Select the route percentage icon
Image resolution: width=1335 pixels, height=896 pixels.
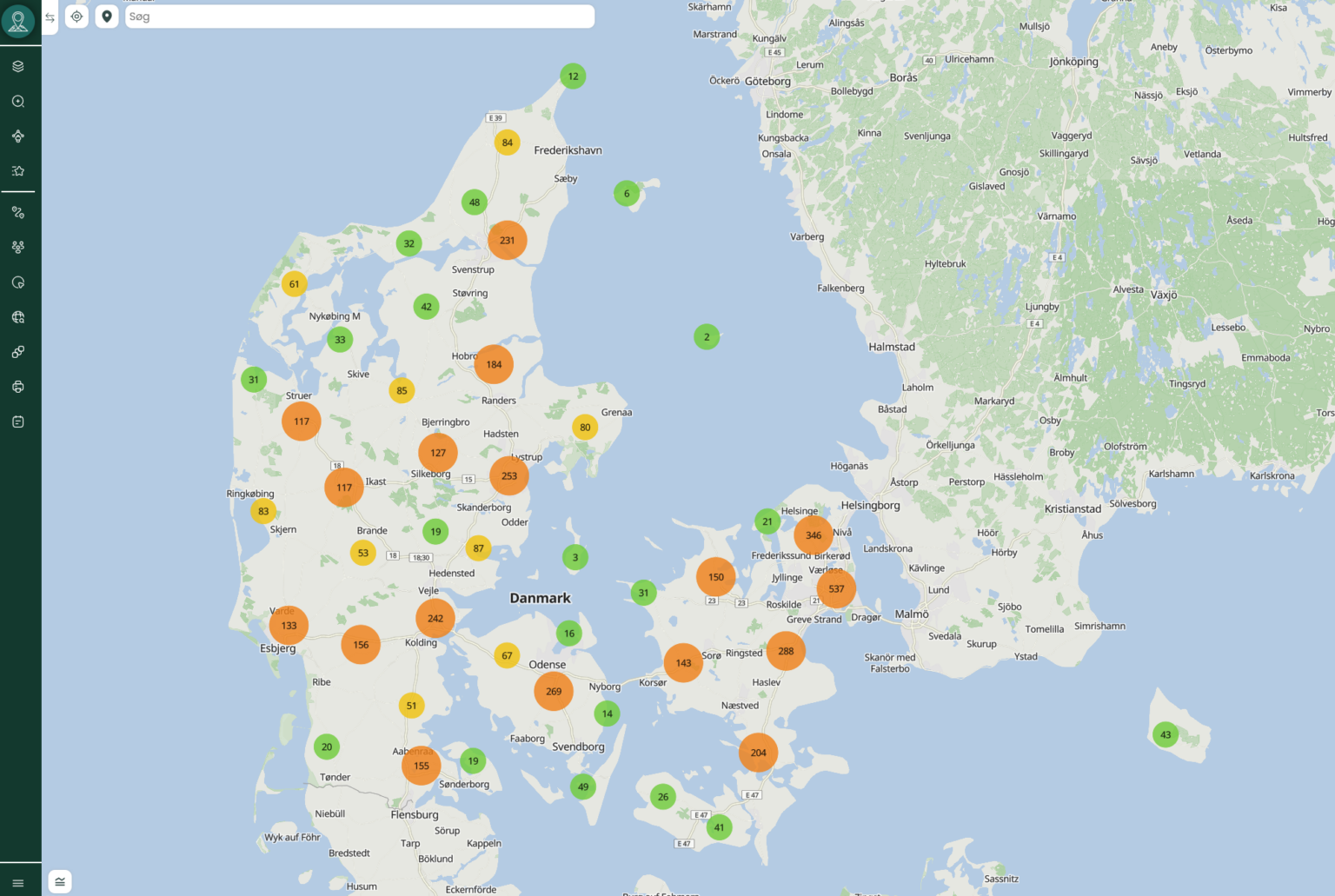pos(18,212)
